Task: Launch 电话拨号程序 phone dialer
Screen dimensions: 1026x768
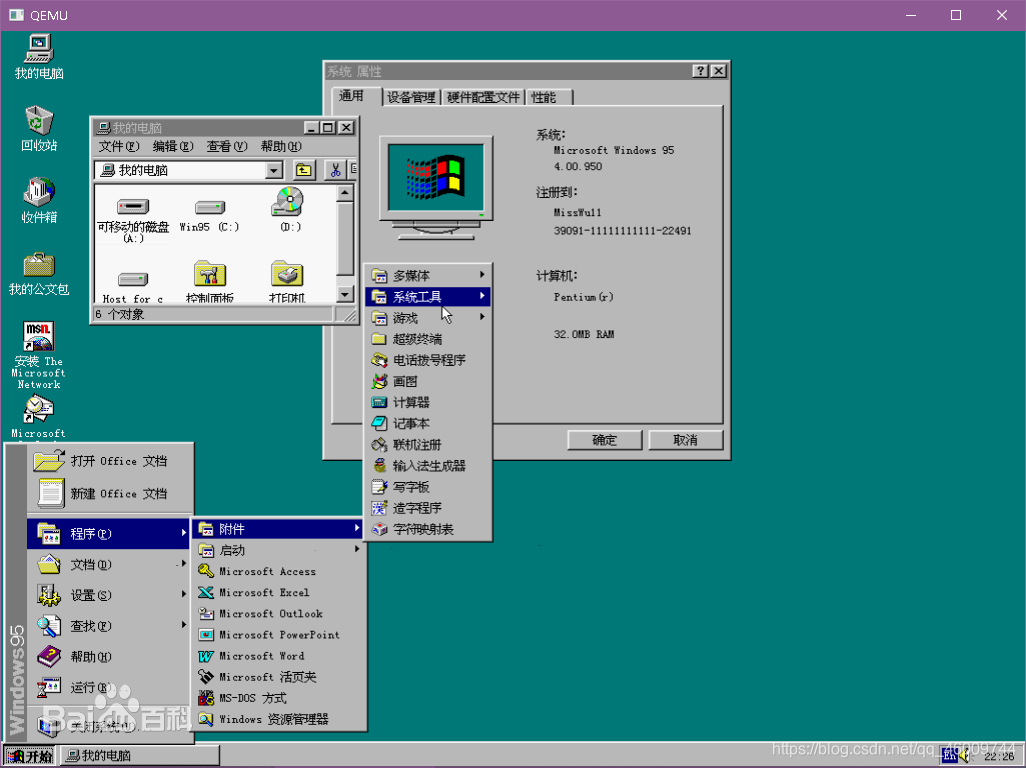Action: (429, 360)
